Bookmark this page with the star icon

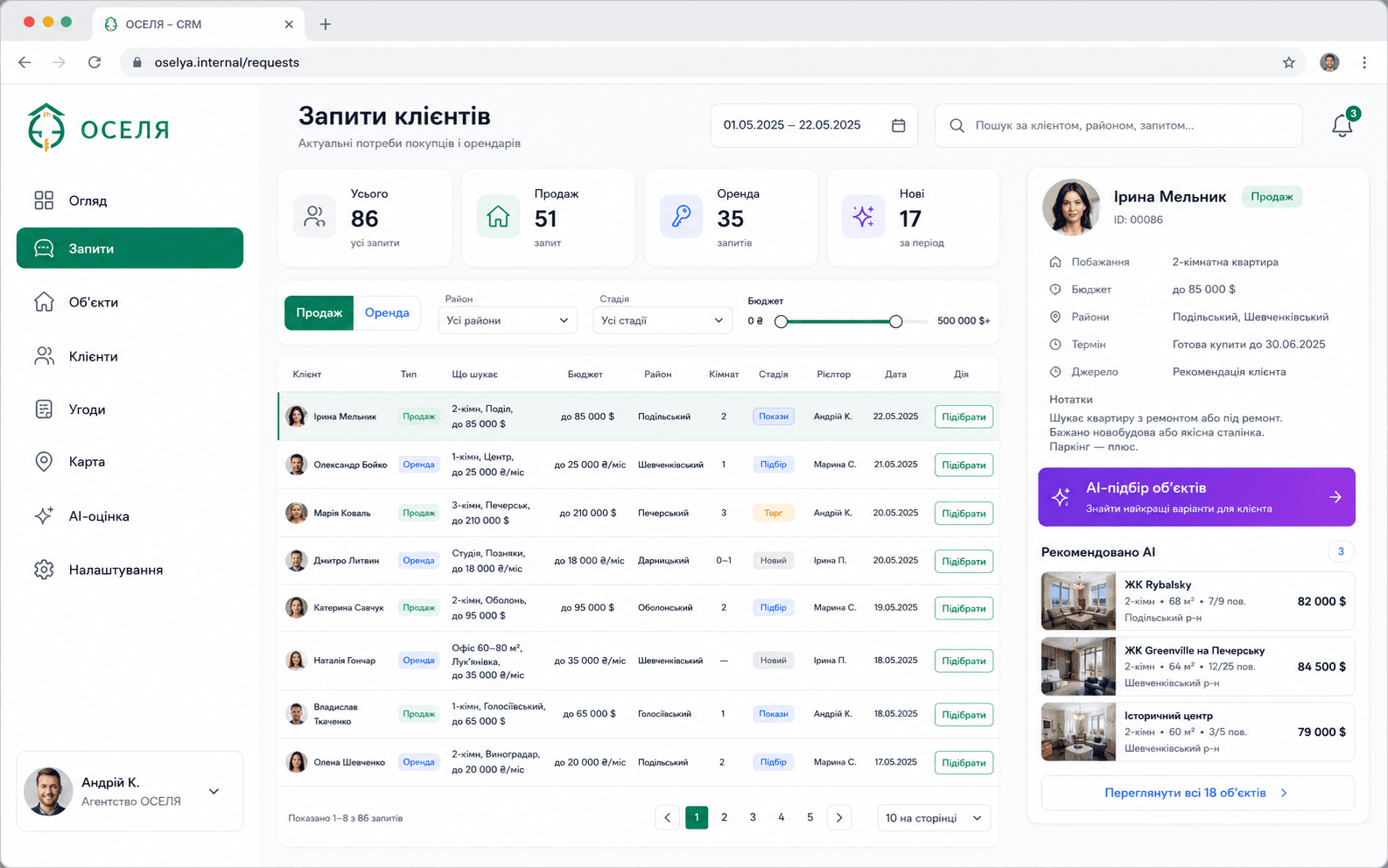(1288, 62)
